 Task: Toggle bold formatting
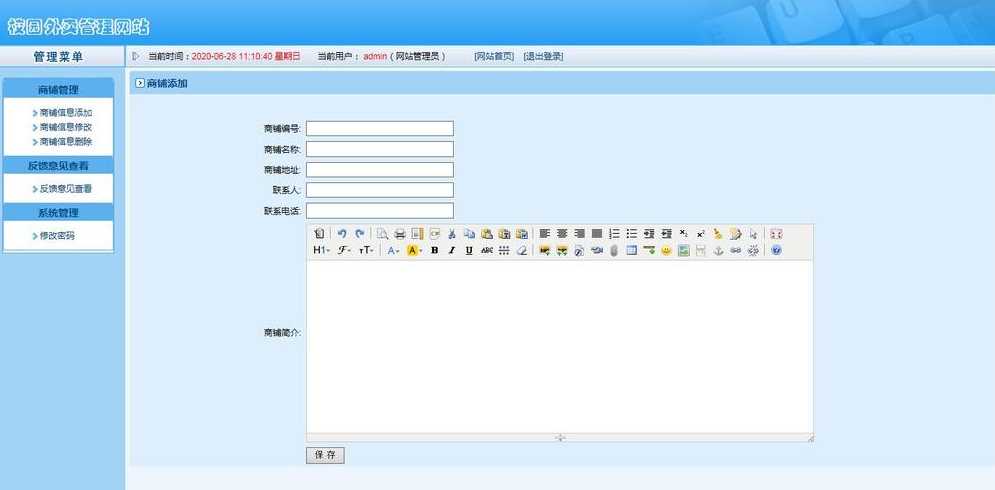tap(435, 251)
